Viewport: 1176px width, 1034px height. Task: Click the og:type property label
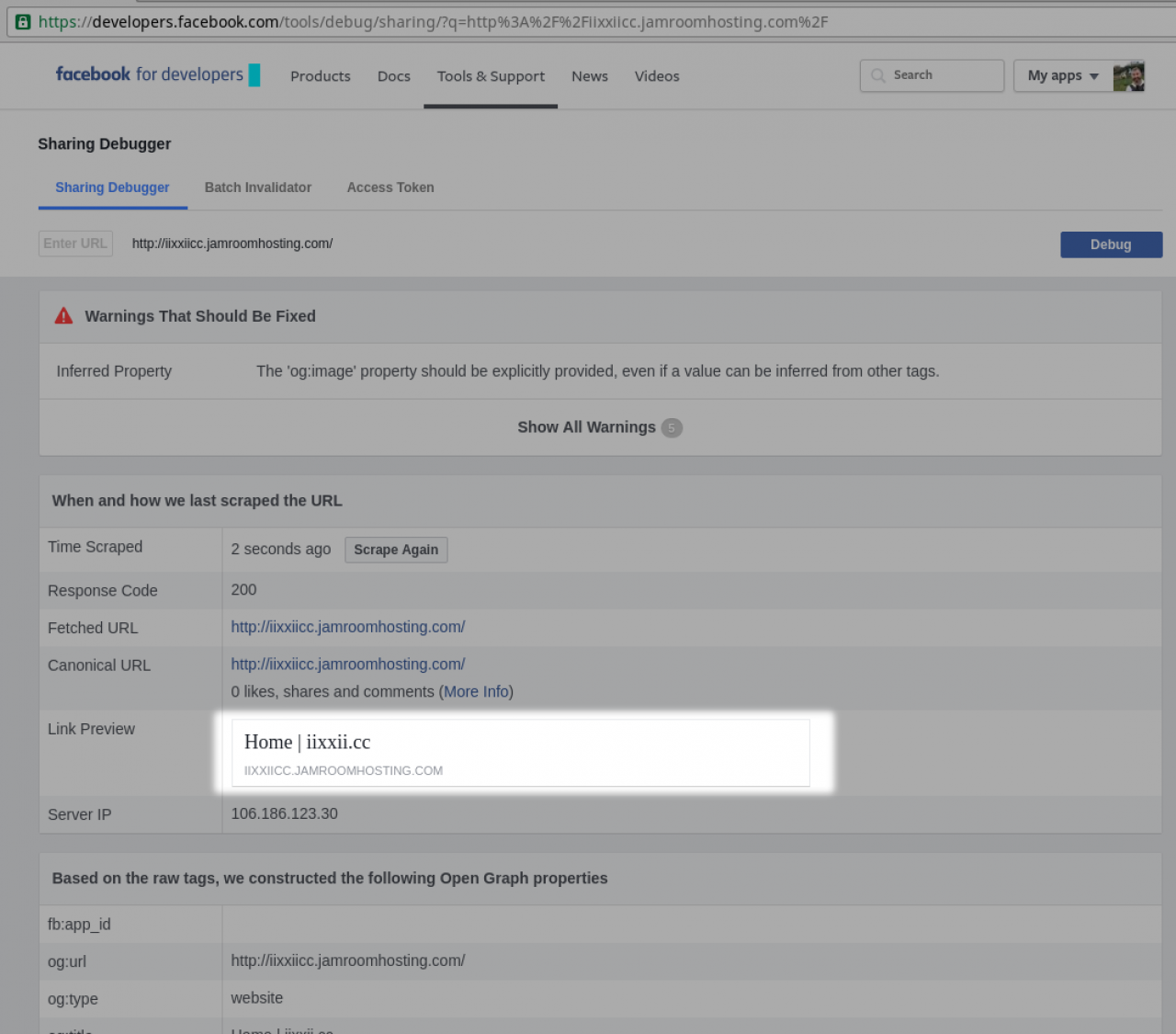pyautogui.click(x=73, y=999)
